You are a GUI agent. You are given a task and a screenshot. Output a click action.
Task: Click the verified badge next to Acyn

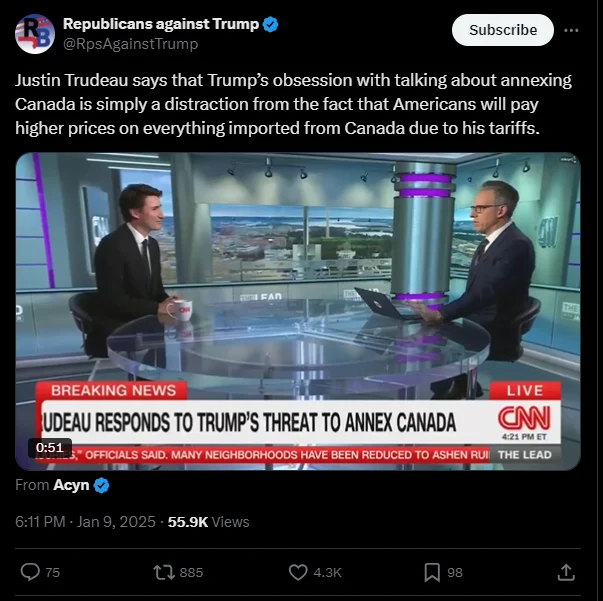(x=102, y=485)
